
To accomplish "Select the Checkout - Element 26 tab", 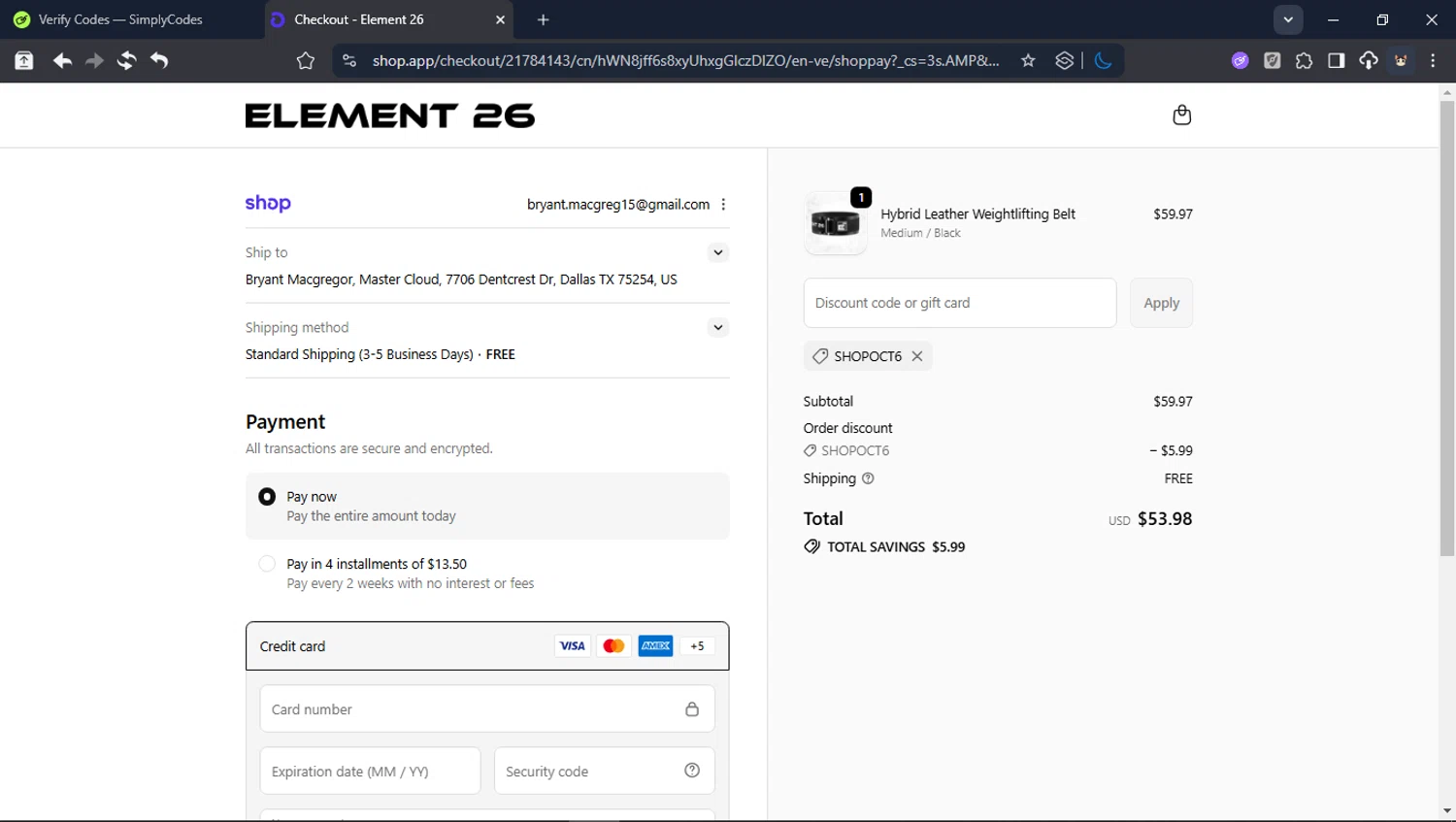I will 388,19.
